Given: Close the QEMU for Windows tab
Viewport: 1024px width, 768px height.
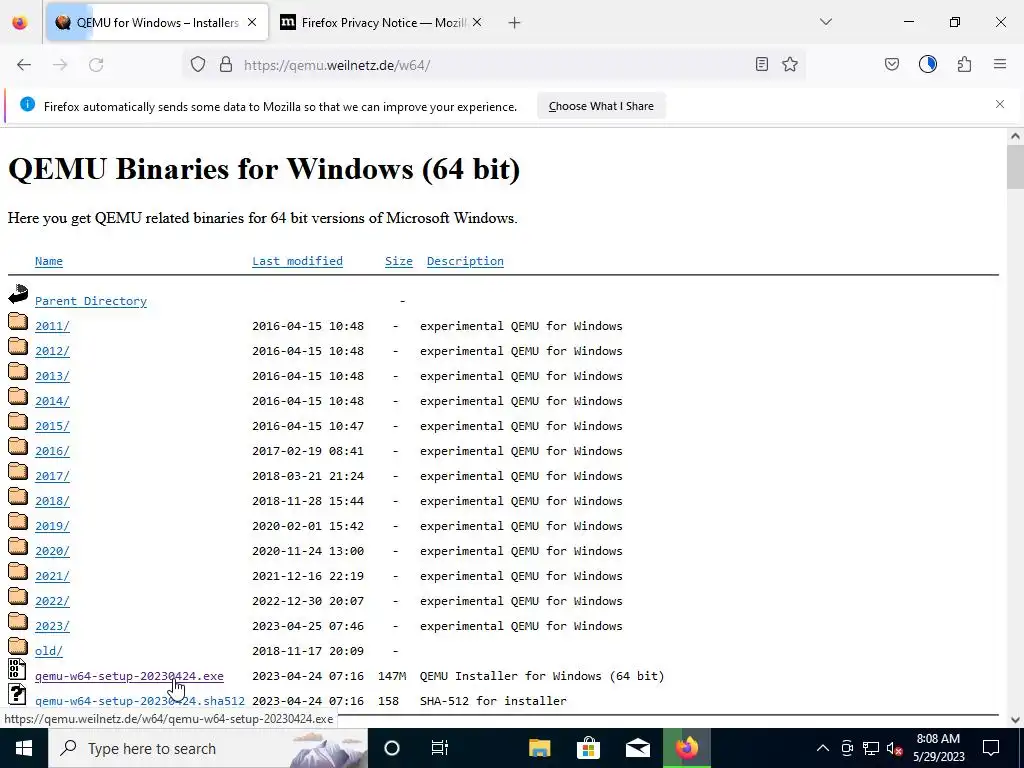Looking at the screenshot, I should pyautogui.click(x=252, y=23).
